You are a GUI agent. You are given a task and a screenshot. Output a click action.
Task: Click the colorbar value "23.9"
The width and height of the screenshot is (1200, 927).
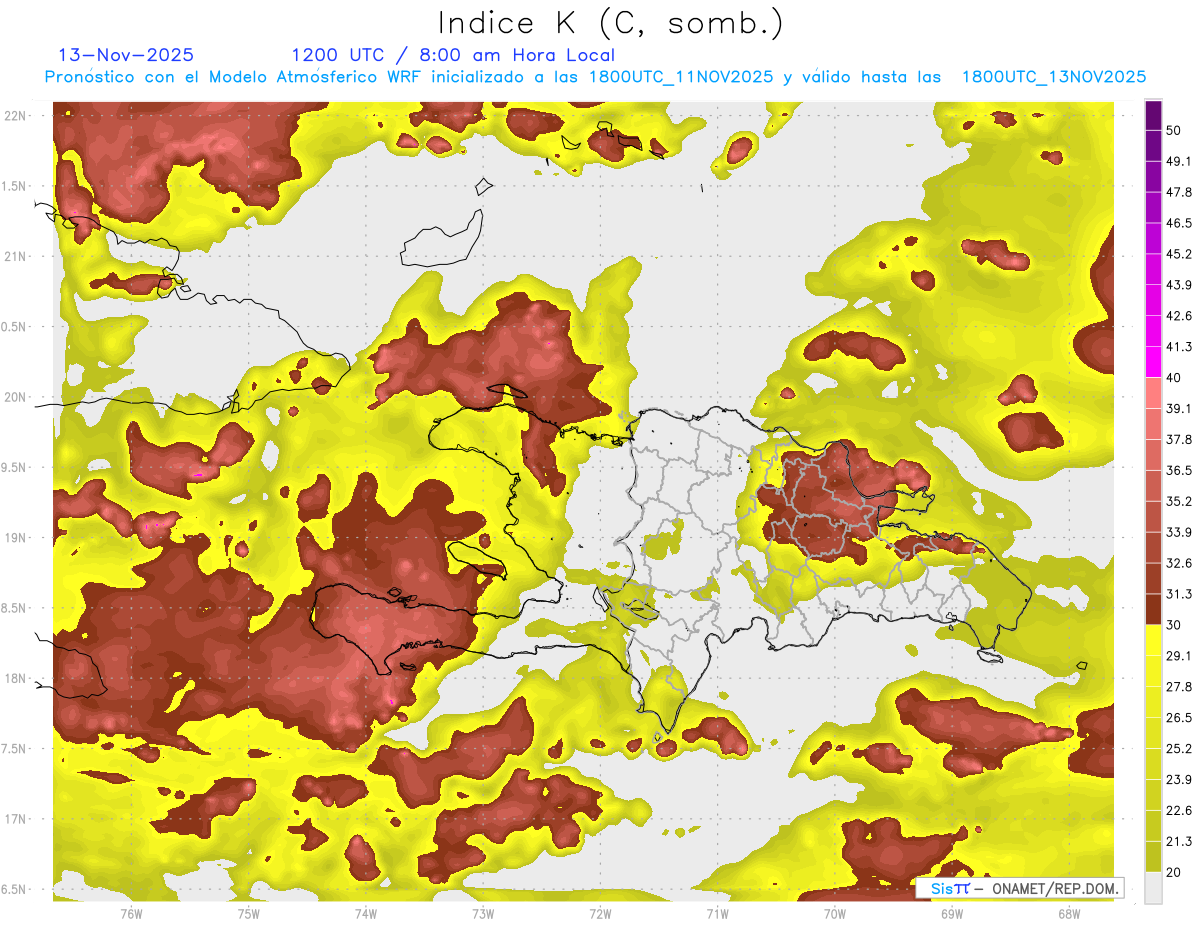[x=1179, y=780]
